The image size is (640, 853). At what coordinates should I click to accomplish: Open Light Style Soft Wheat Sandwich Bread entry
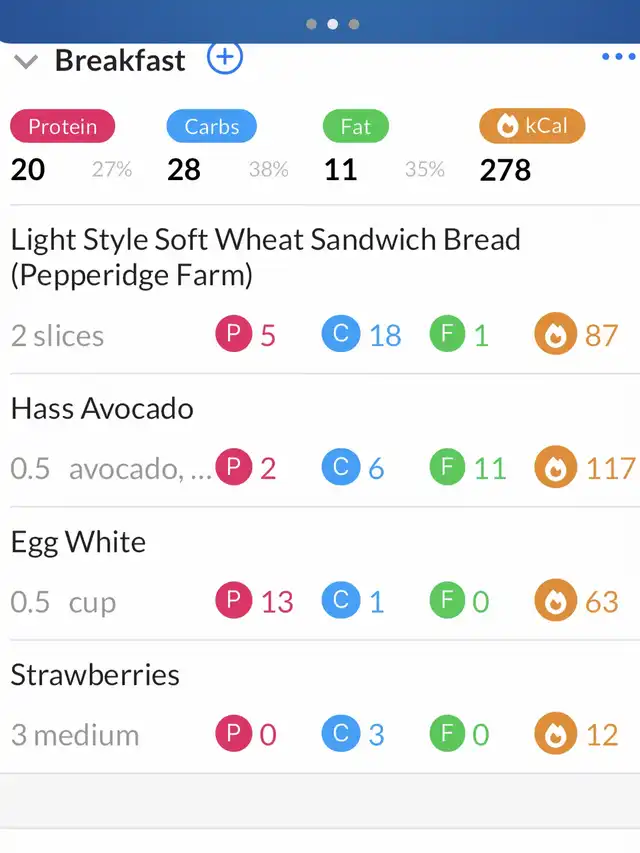265,256
